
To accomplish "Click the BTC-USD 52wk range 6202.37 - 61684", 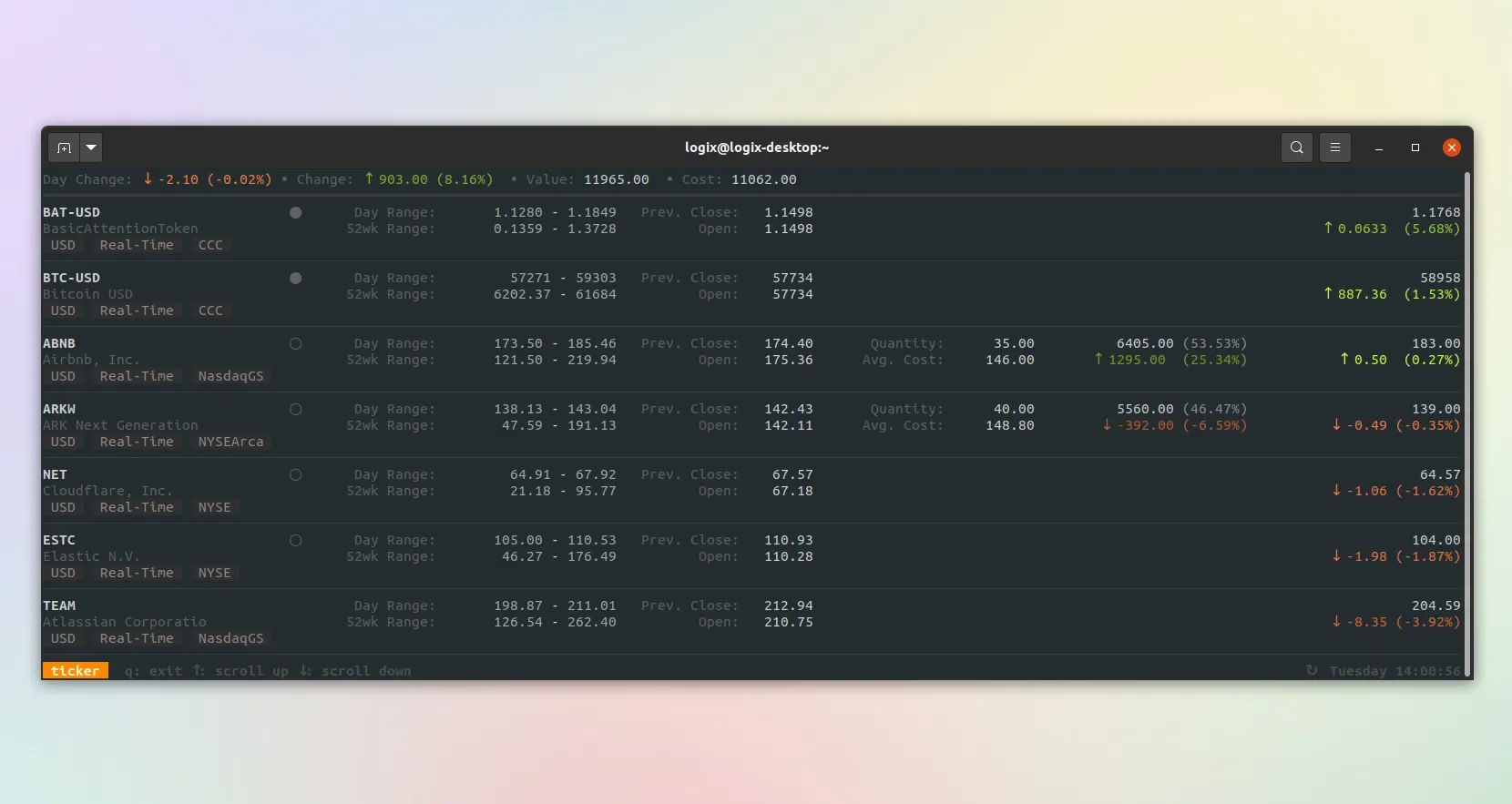I will click(x=555, y=295).
